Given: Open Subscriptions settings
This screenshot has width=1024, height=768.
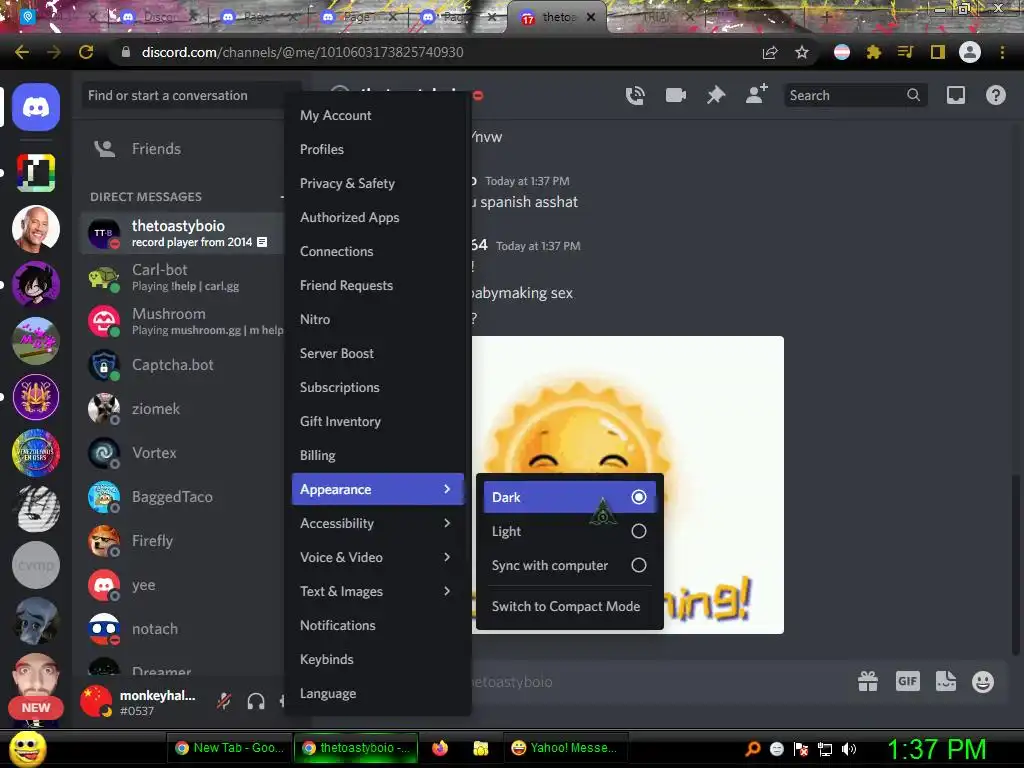Looking at the screenshot, I should coord(377,387).
